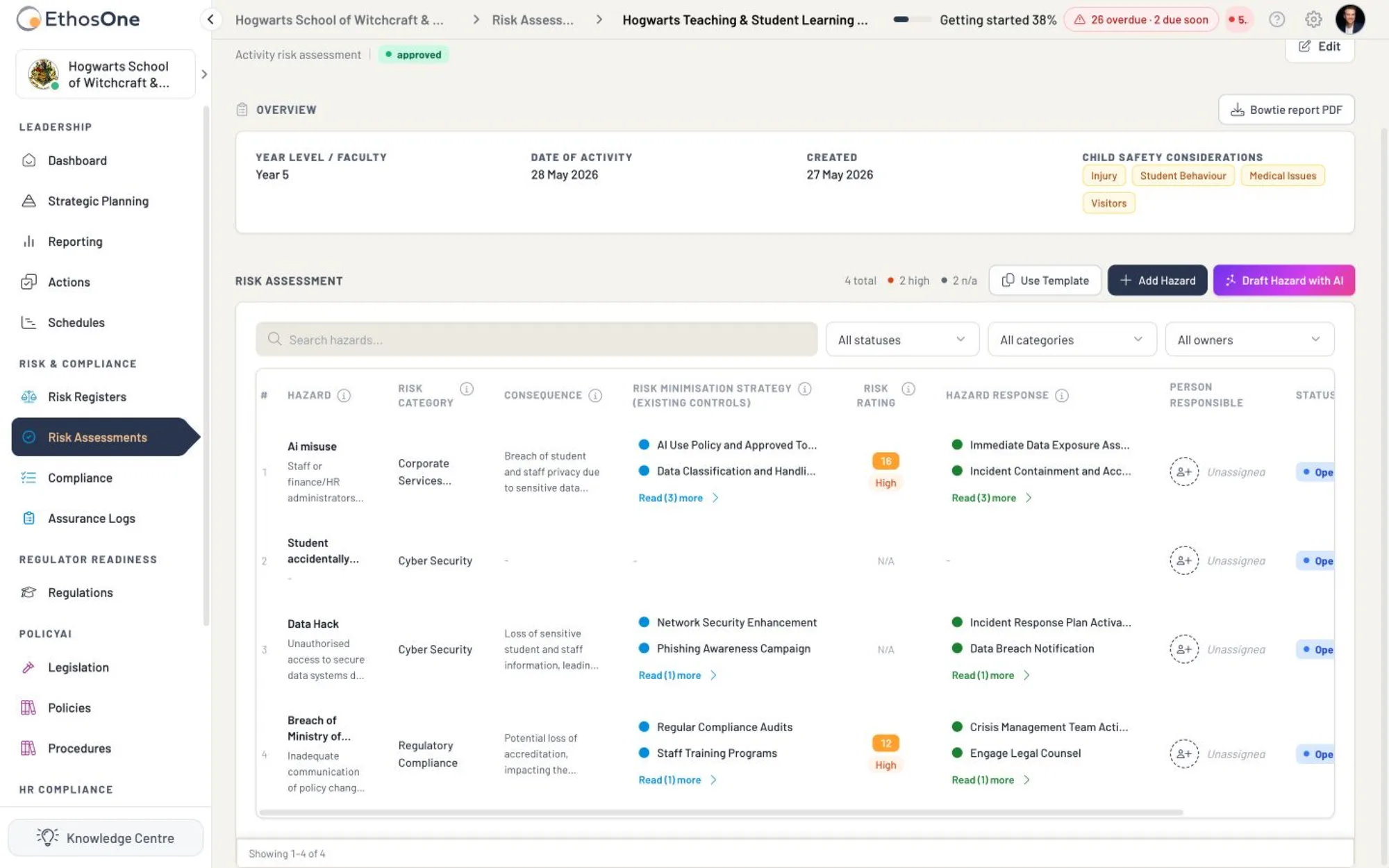Open the All categories dropdown
The width and height of the screenshot is (1389, 868).
1072,340
